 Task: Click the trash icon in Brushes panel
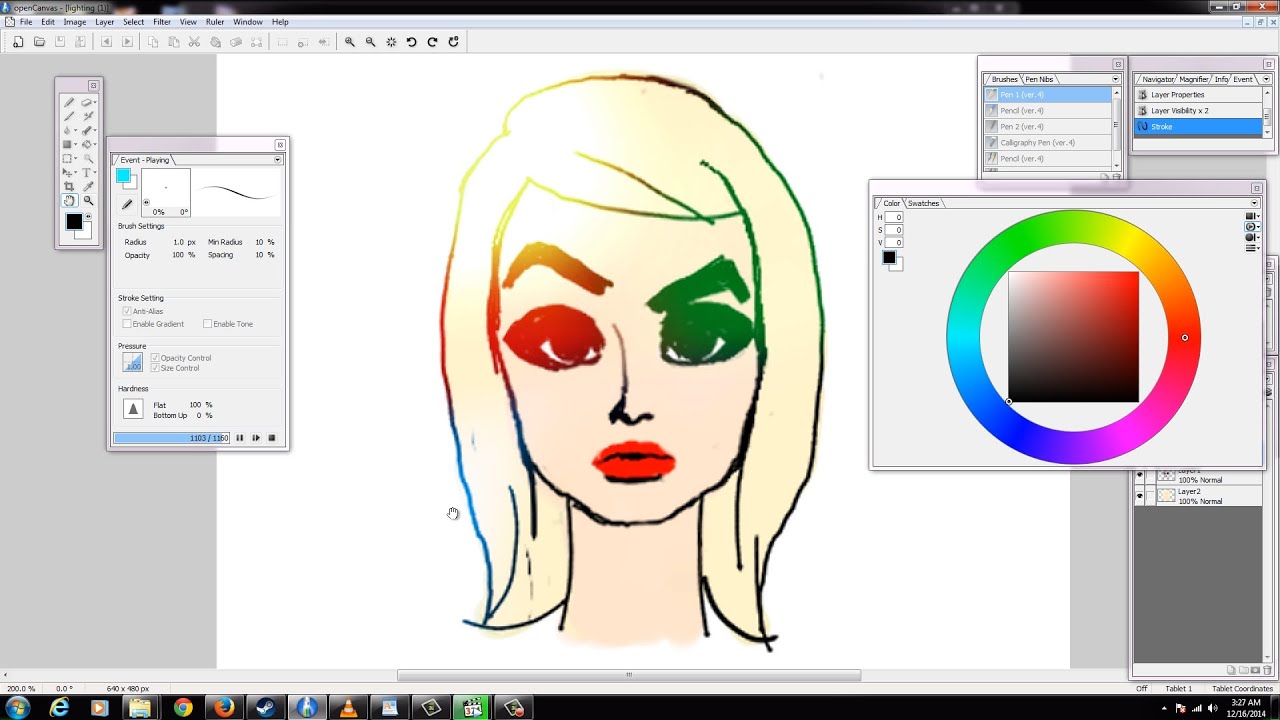pos(1117,177)
